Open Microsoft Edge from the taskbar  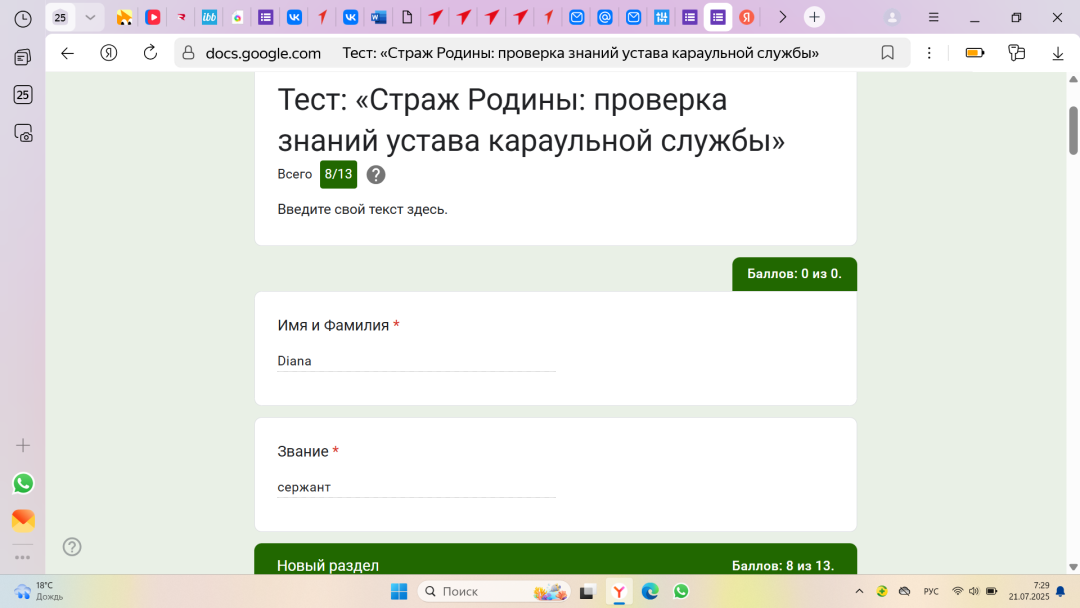[x=650, y=591]
